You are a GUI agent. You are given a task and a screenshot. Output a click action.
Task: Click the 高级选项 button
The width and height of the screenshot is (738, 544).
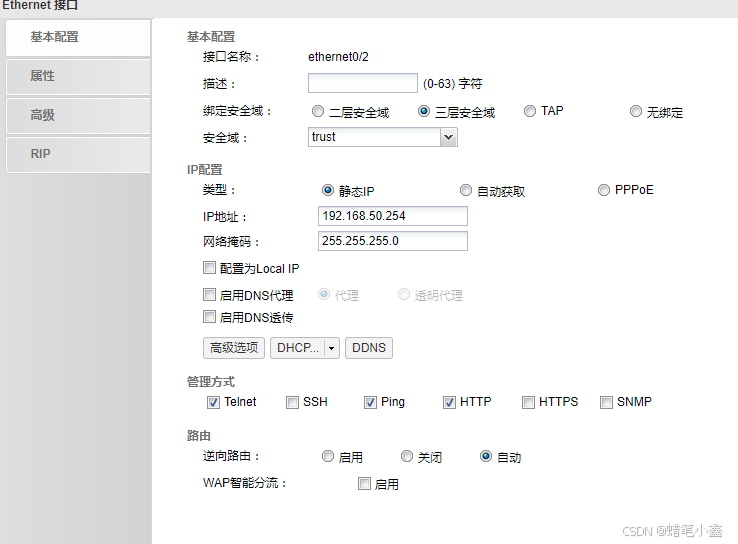pyautogui.click(x=234, y=348)
